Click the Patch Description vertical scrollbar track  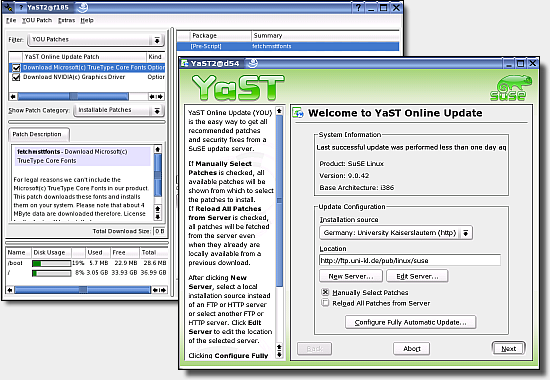tap(157, 179)
